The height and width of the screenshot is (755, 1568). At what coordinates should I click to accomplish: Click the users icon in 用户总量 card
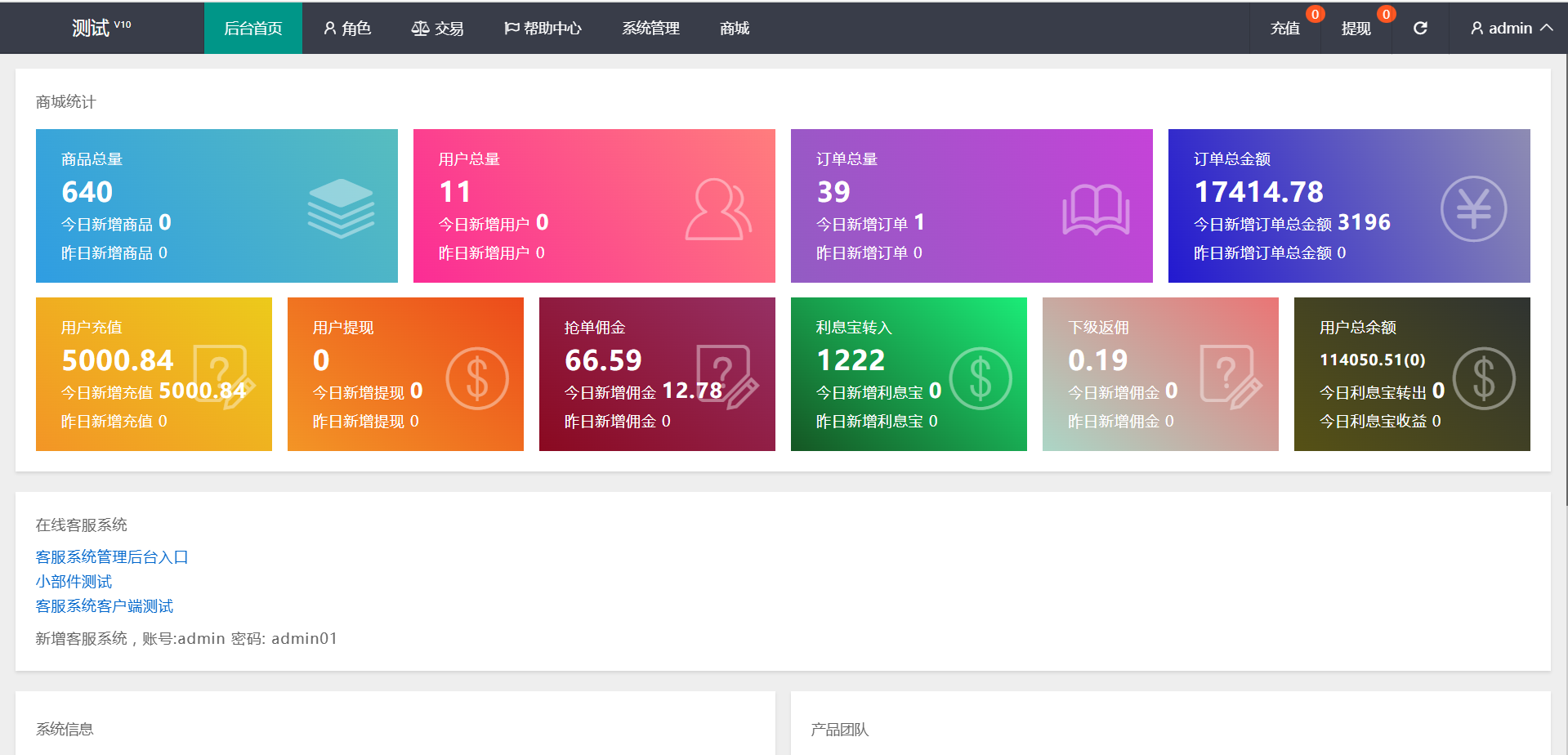(x=718, y=209)
